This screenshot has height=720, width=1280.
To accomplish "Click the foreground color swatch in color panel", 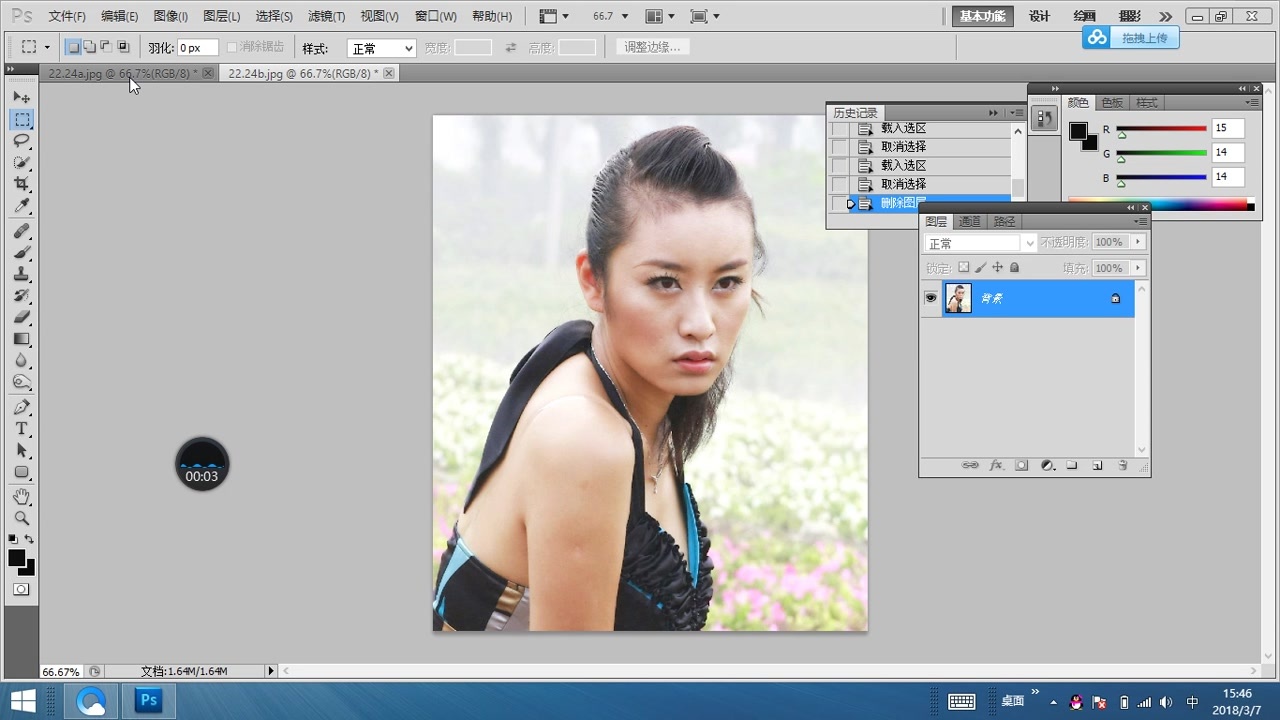I will pyautogui.click(x=1078, y=131).
